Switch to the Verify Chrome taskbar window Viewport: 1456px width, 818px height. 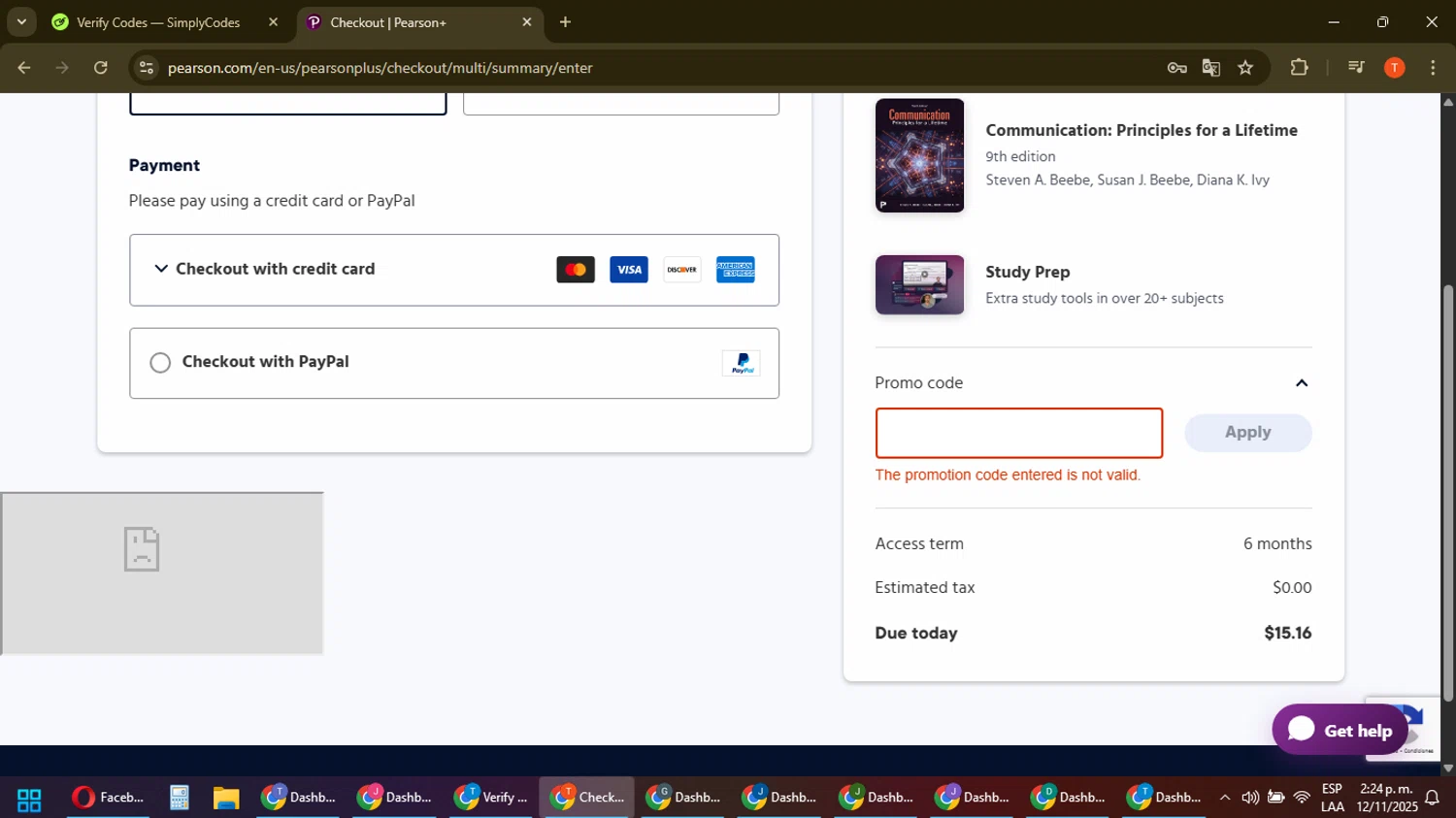[x=490, y=798]
